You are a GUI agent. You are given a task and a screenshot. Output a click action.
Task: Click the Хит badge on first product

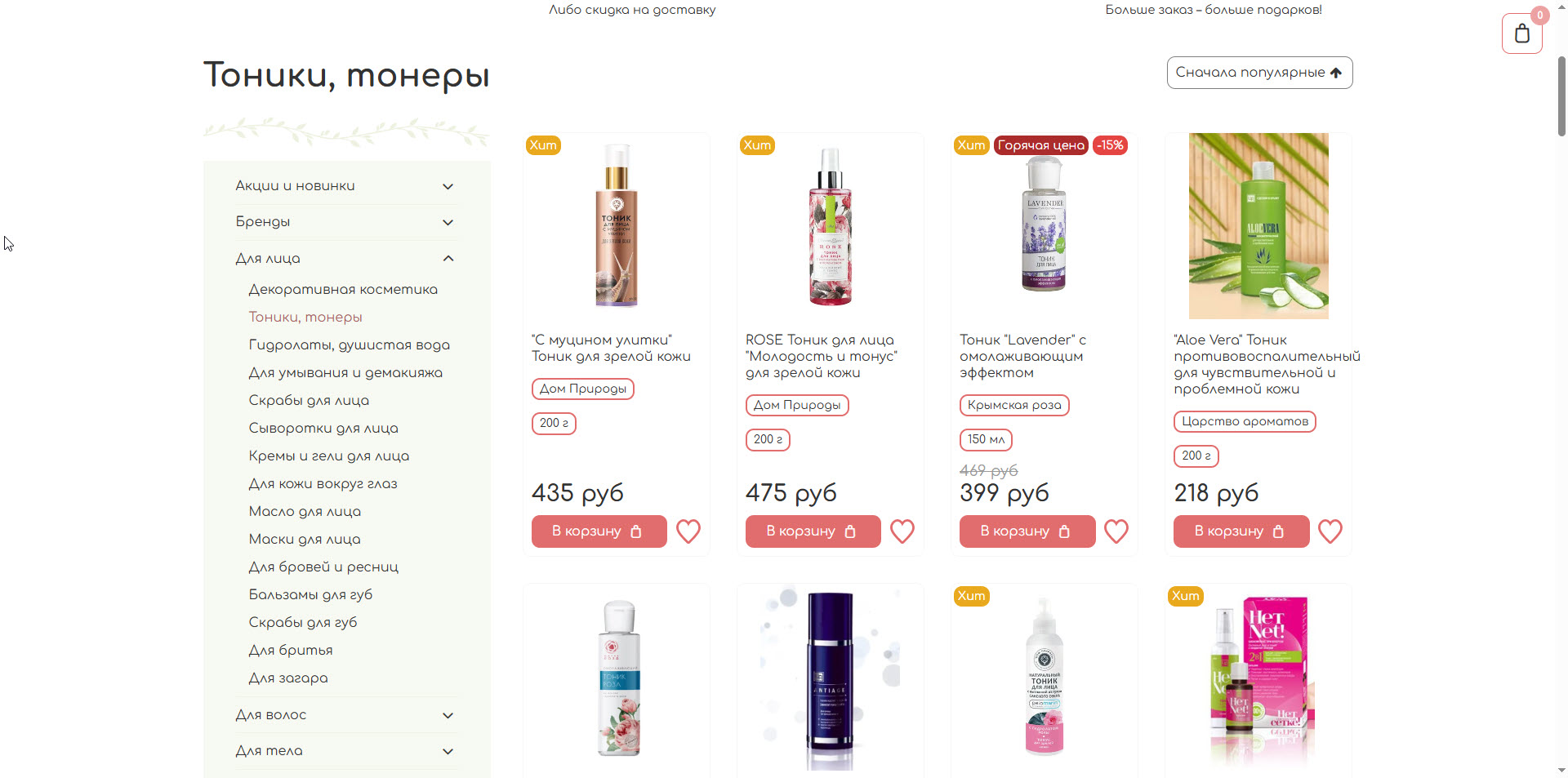(543, 145)
